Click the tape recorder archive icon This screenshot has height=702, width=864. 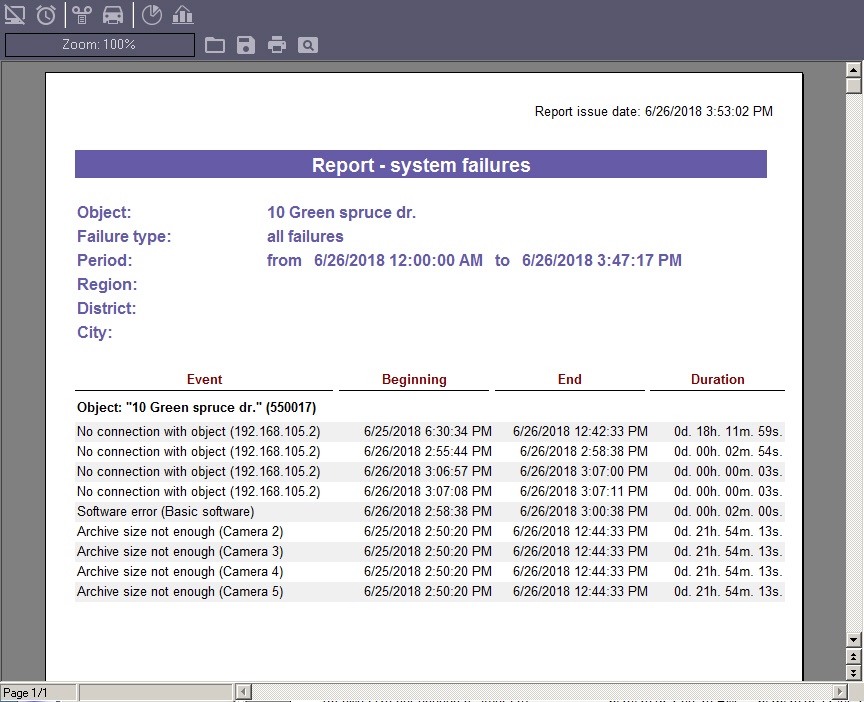82,15
